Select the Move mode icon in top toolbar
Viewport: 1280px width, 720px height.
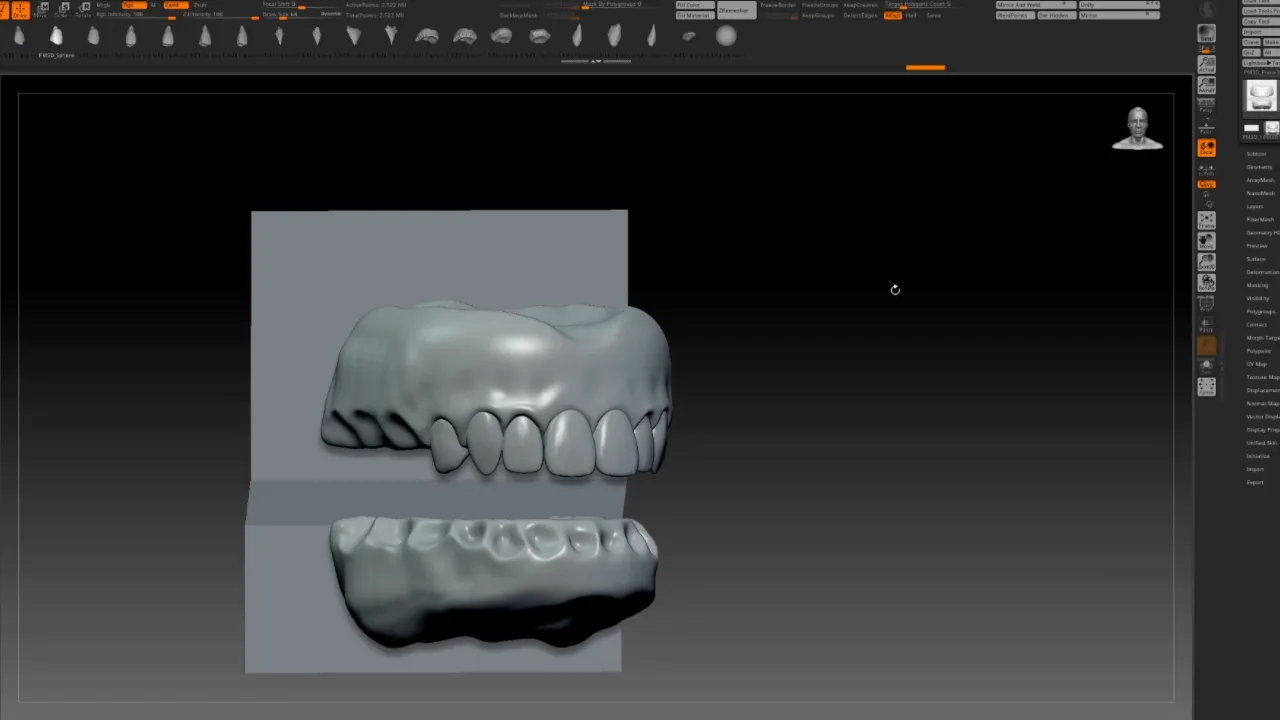42,10
